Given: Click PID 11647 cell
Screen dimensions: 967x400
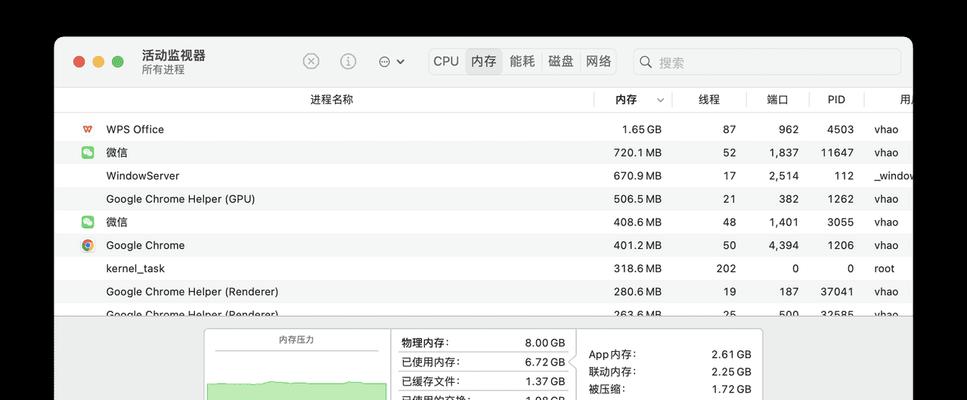Looking at the screenshot, I should (837, 152).
